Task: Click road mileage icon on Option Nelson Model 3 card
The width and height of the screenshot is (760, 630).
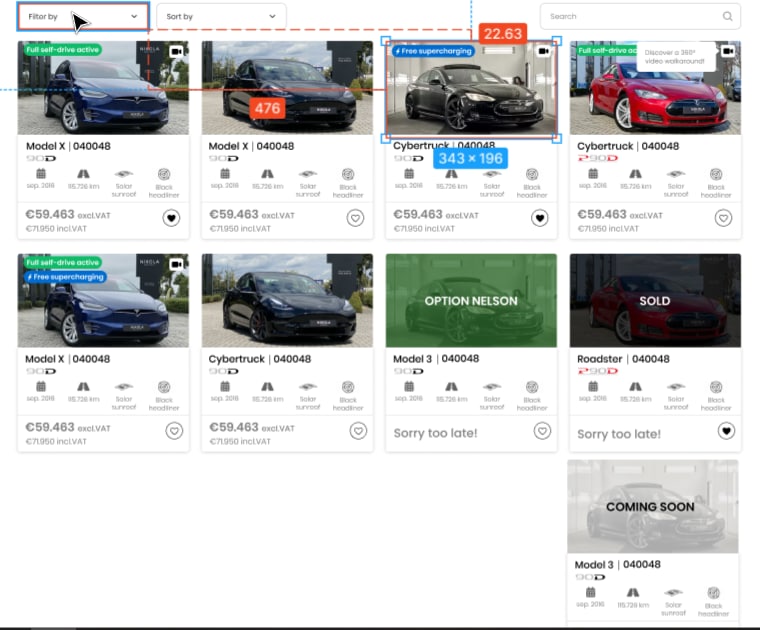Action: click(x=451, y=386)
